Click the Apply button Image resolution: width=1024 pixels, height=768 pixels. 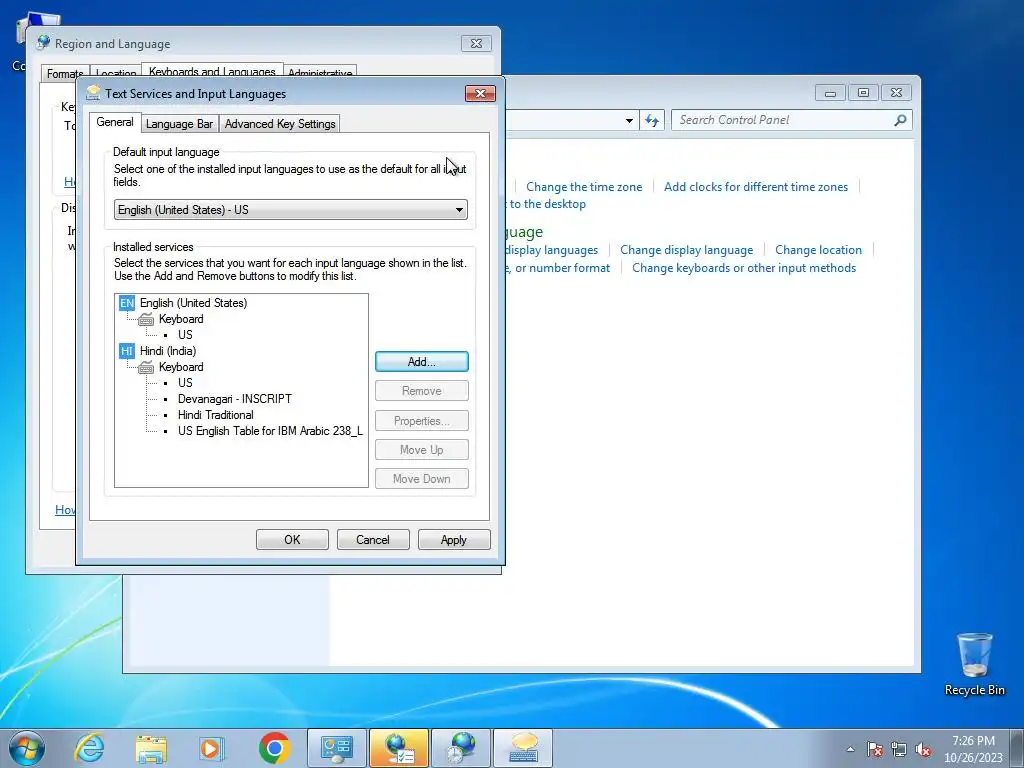454,539
